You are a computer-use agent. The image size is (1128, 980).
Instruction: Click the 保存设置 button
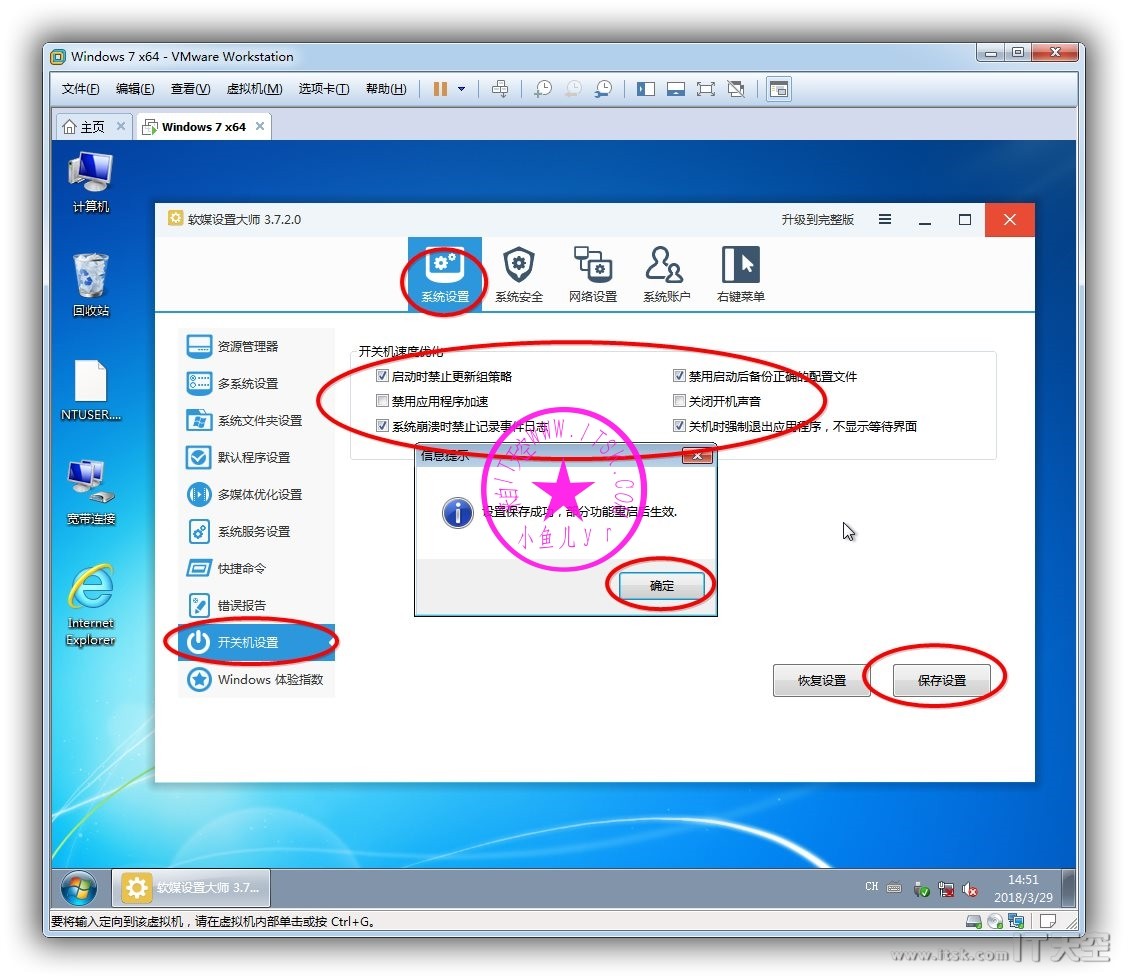(941, 680)
